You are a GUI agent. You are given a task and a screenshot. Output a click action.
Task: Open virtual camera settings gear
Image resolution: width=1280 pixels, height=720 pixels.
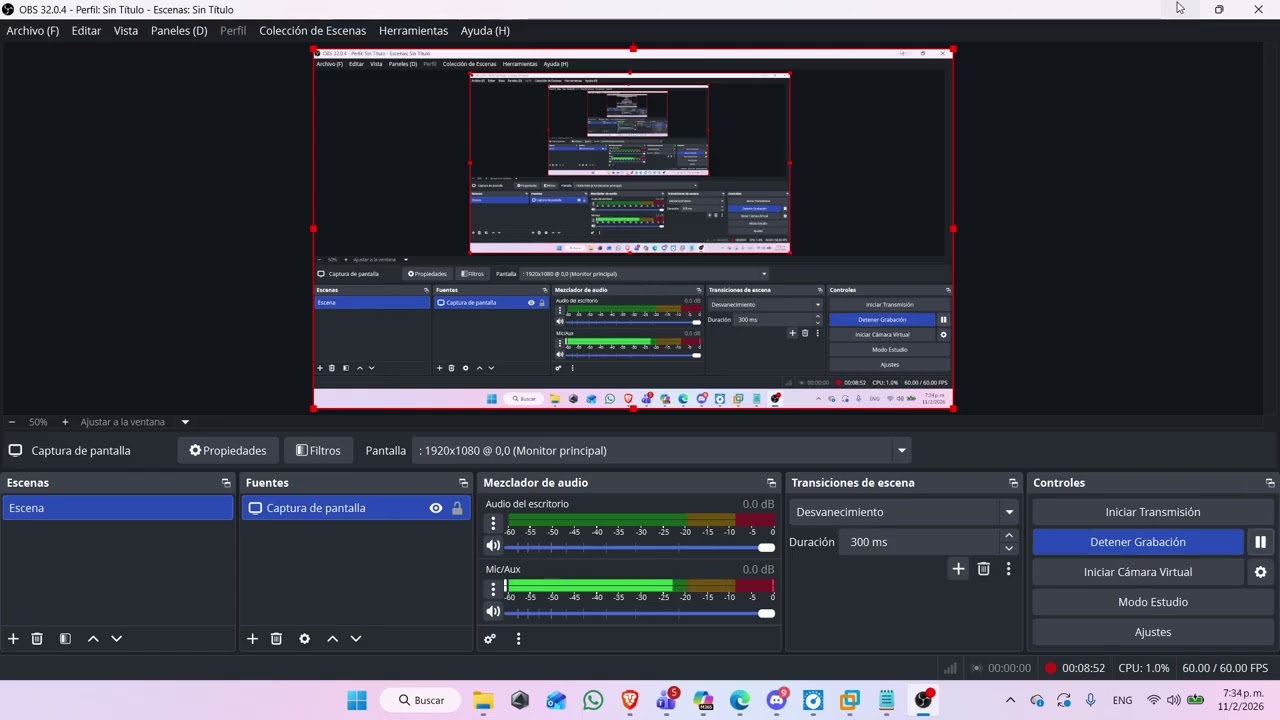coord(1260,572)
